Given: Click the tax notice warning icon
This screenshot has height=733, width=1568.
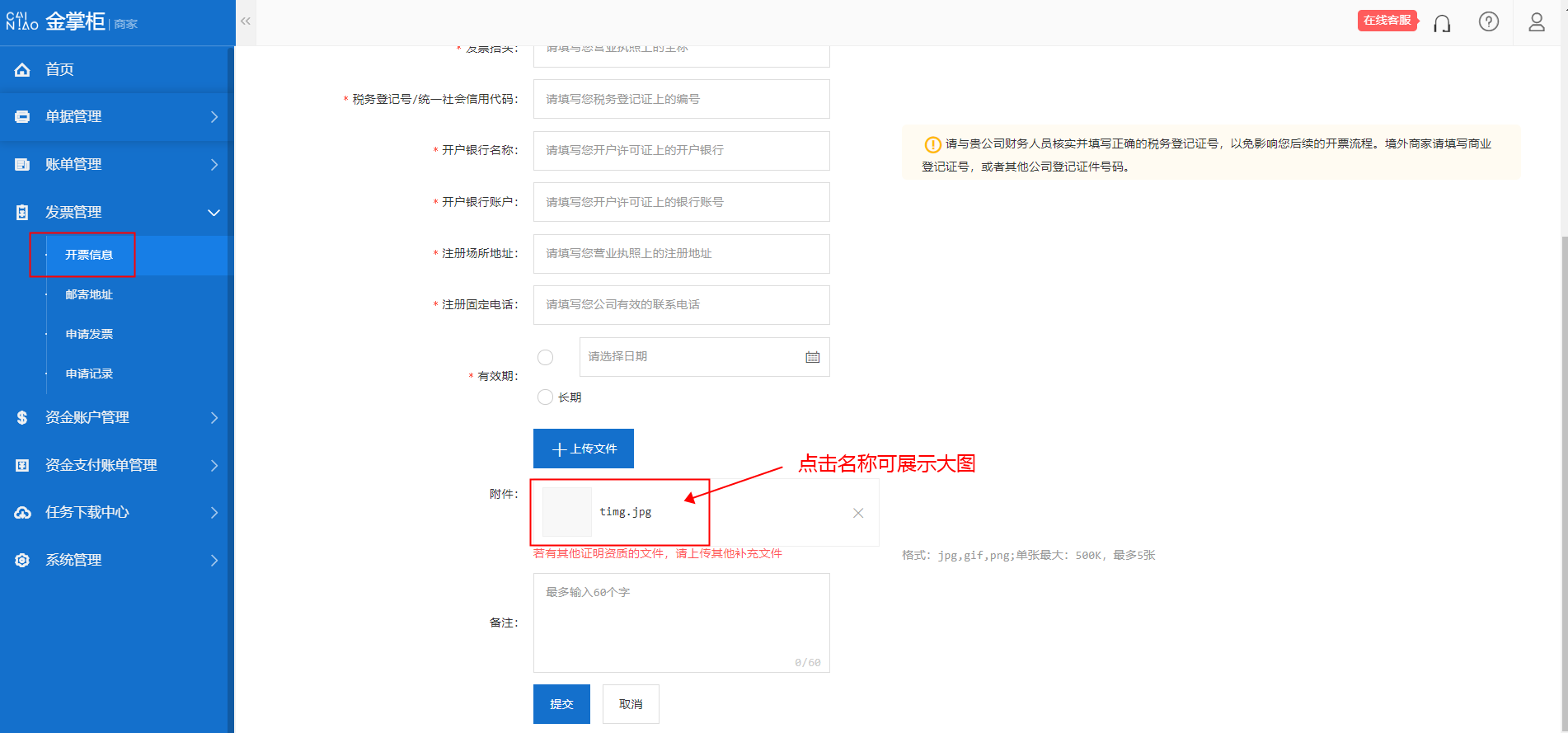Looking at the screenshot, I should point(932,145).
